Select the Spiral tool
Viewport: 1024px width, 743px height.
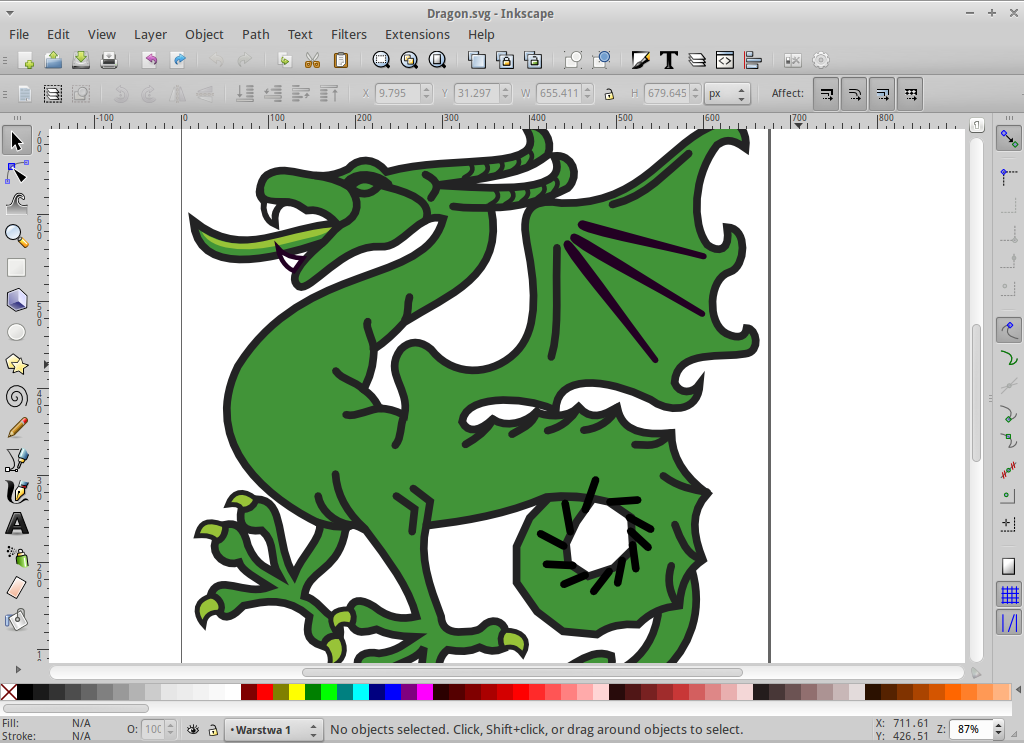[16, 396]
